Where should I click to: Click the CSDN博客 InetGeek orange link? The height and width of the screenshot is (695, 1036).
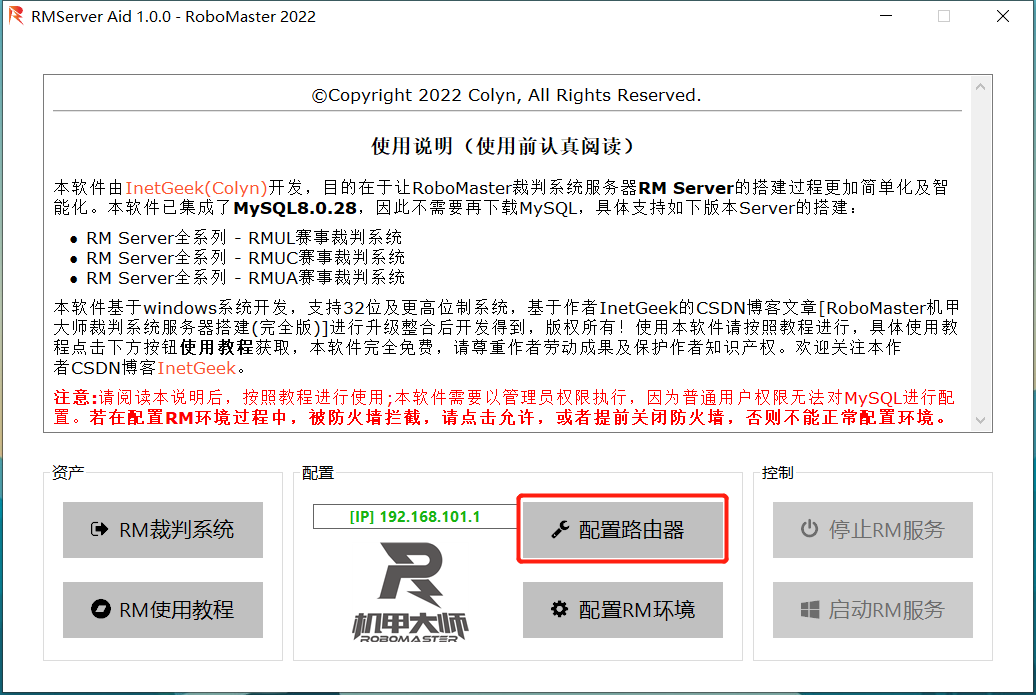pos(196,368)
